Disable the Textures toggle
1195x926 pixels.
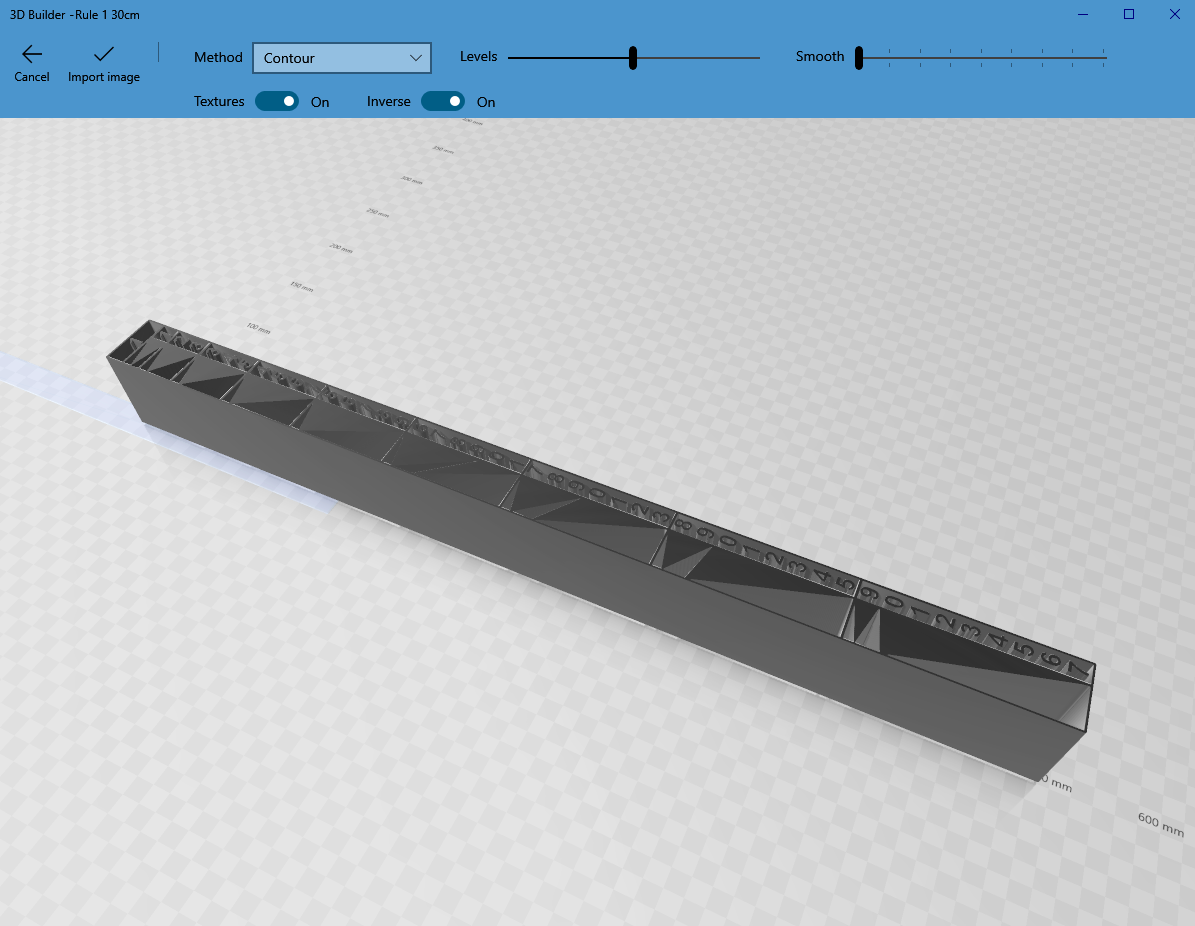tap(277, 101)
